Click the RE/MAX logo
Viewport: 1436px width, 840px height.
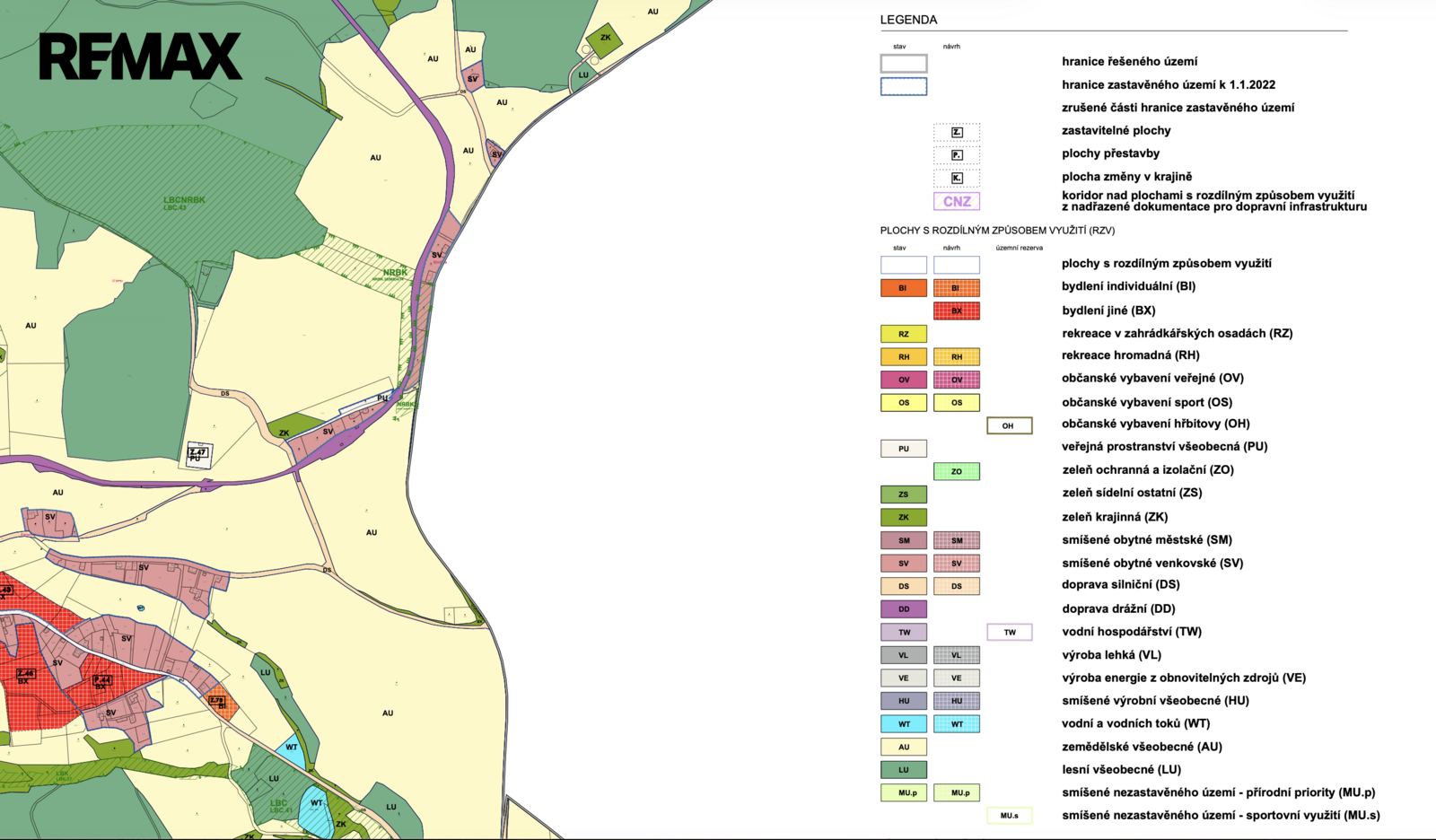click(141, 57)
